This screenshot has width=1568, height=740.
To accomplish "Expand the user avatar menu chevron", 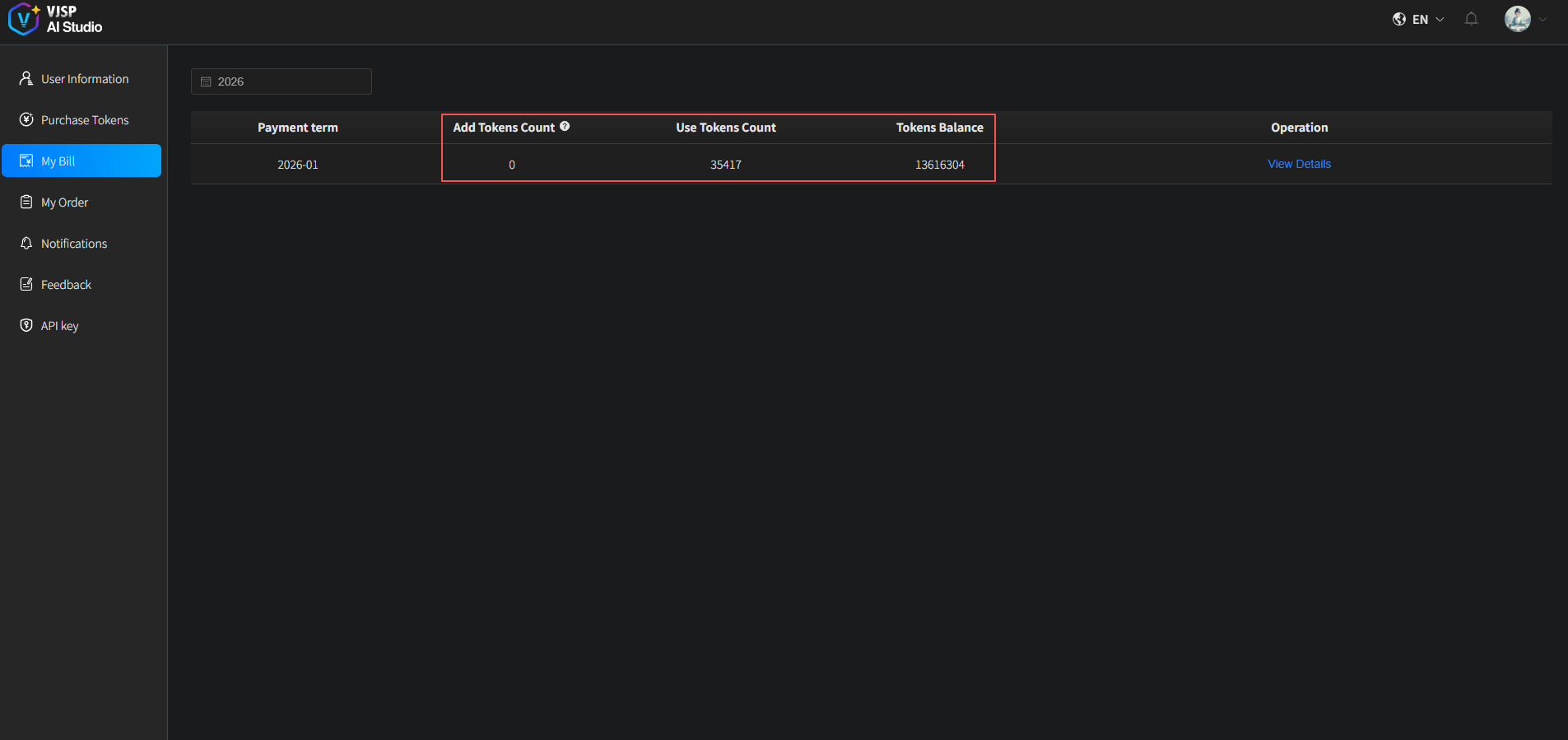I will pyautogui.click(x=1542, y=19).
